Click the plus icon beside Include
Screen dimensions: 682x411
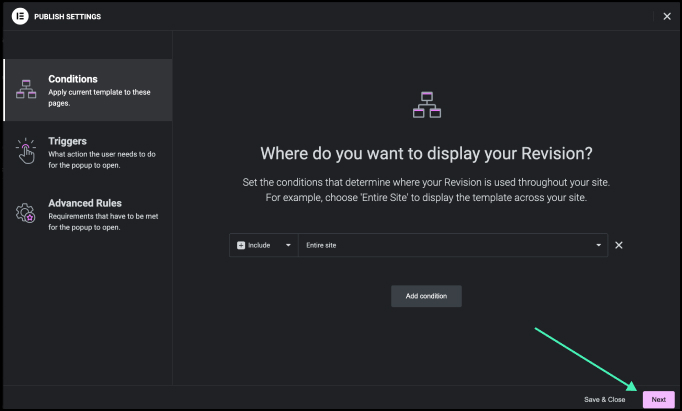pyautogui.click(x=241, y=245)
